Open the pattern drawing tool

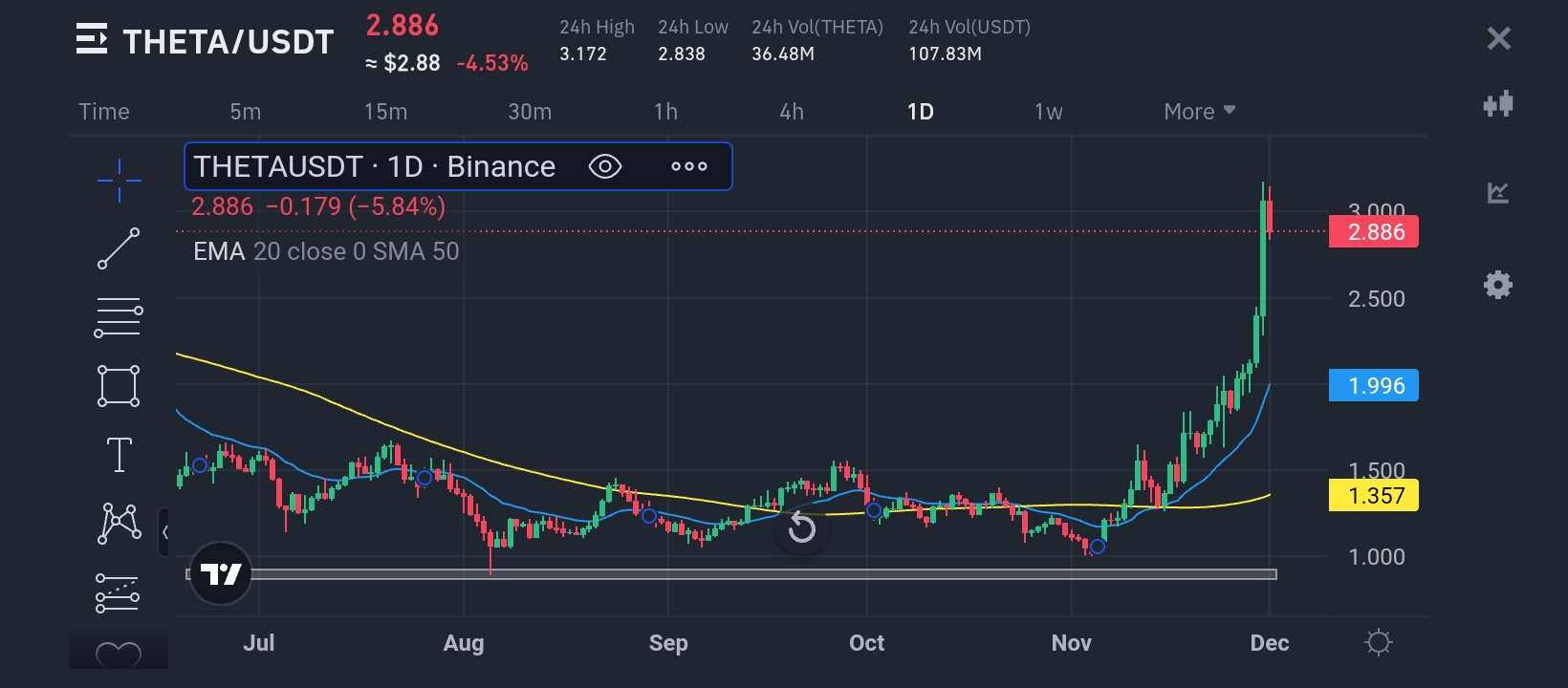coord(120,524)
